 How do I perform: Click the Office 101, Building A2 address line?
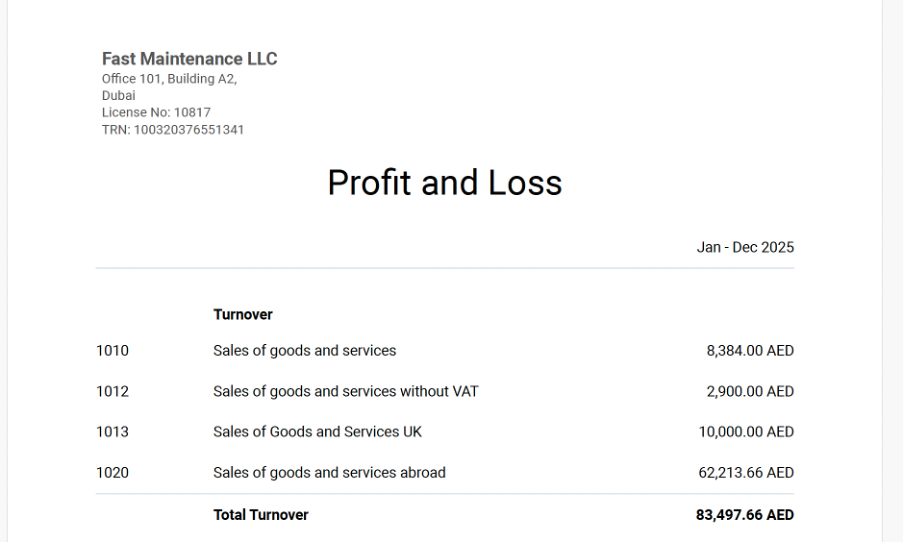tap(169, 79)
